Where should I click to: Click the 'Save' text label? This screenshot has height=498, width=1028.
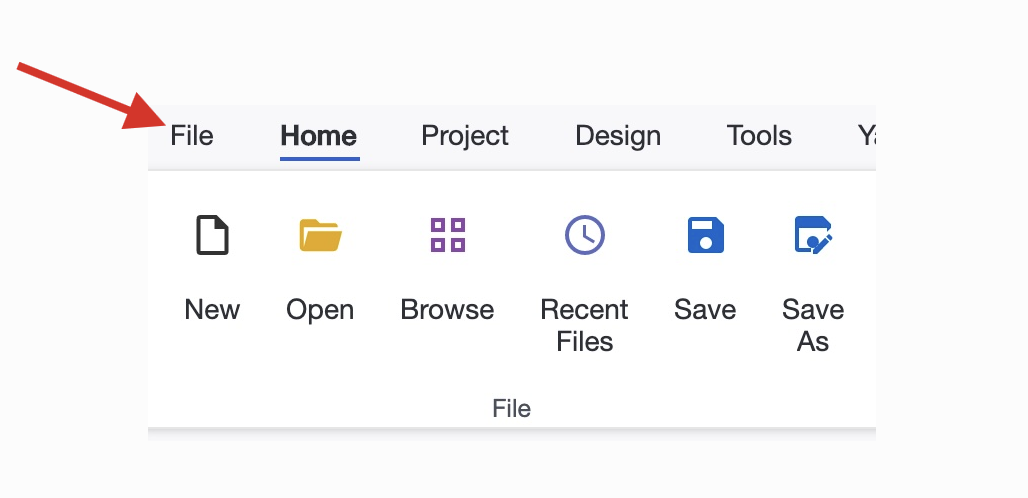coord(705,310)
